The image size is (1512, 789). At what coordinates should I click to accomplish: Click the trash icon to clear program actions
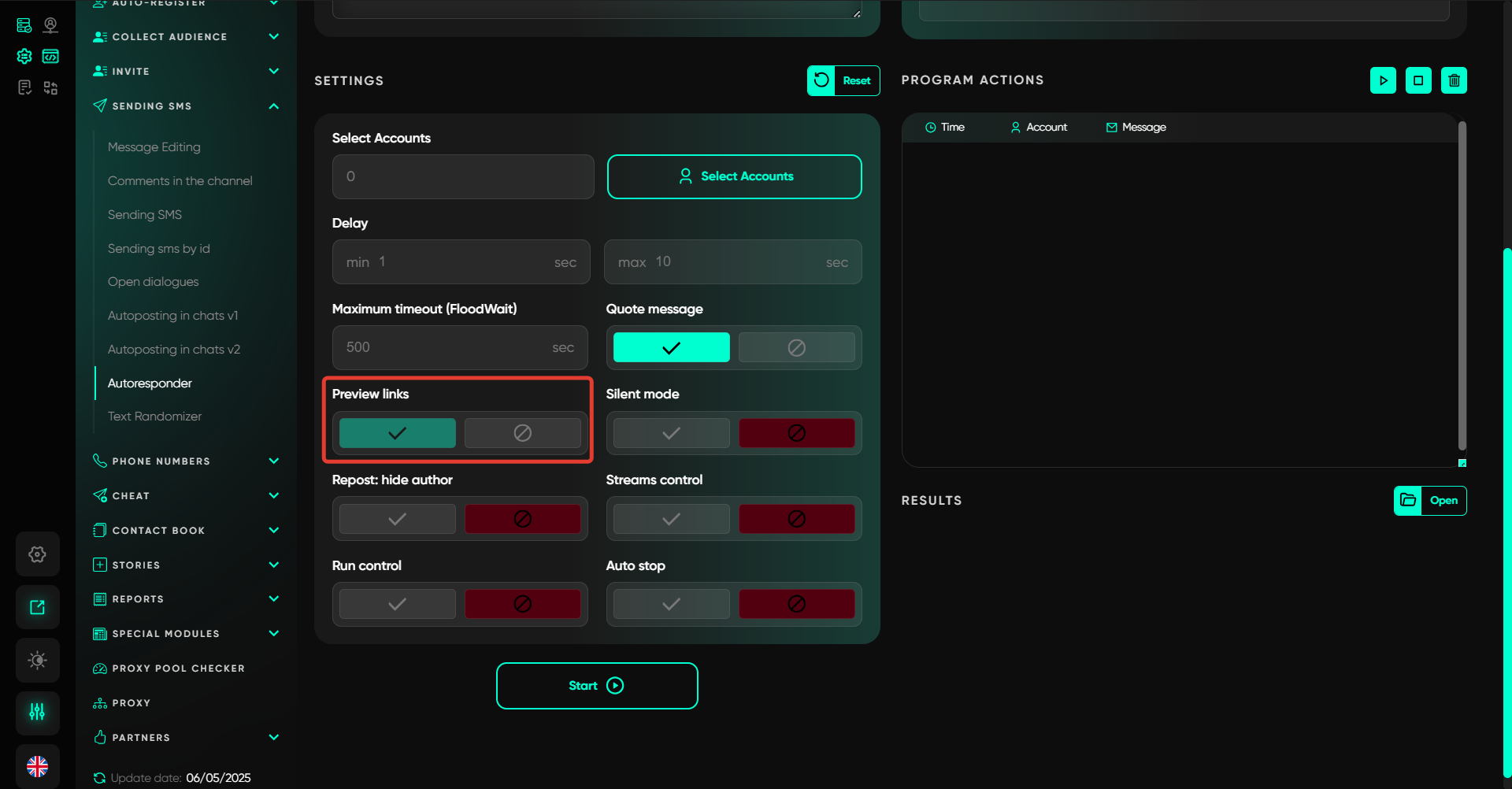tap(1454, 80)
